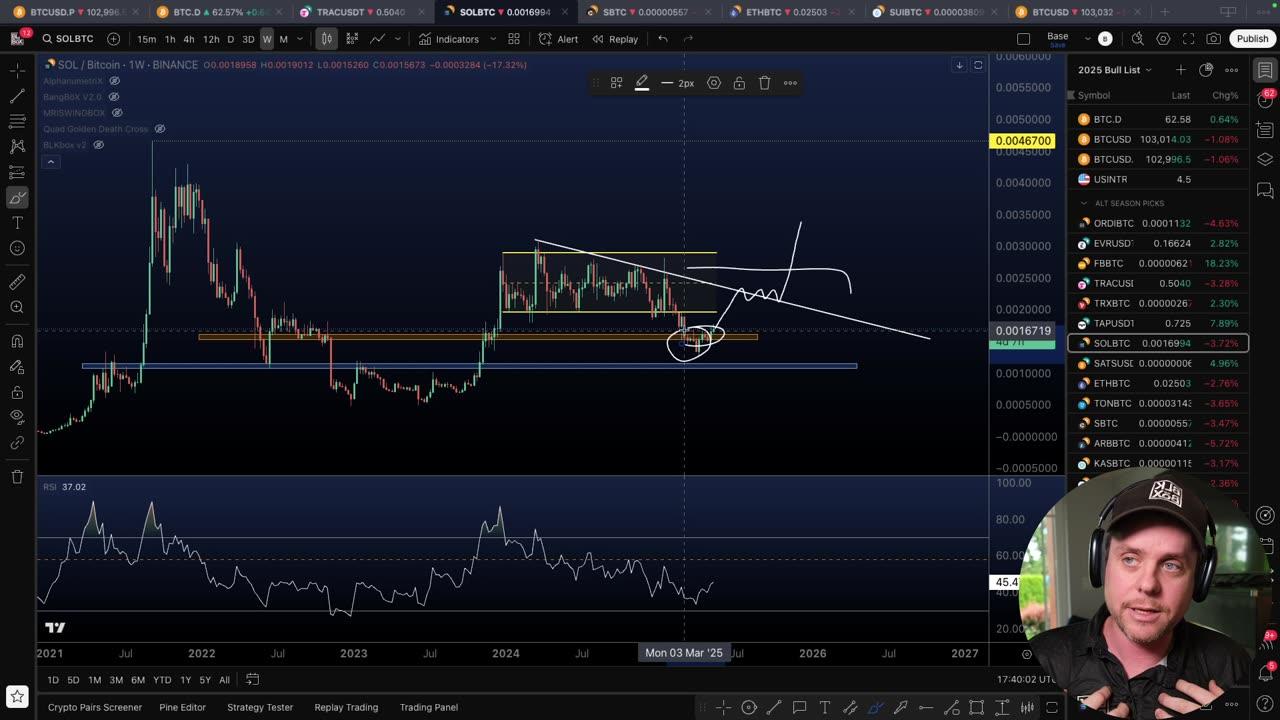1280x720 pixels.
Task: Open the go-to-date calendar icon
Action: pos(253,680)
